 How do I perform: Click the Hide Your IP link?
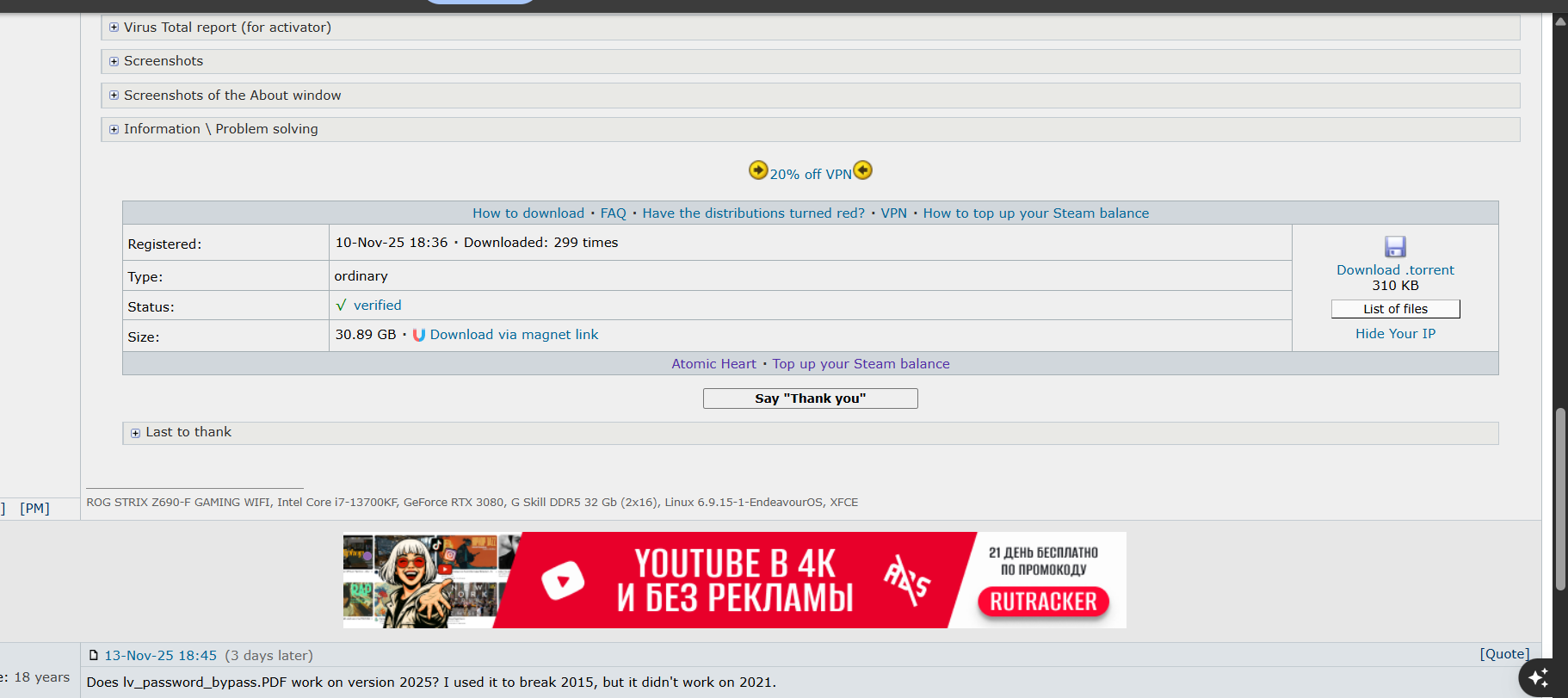1395,334
